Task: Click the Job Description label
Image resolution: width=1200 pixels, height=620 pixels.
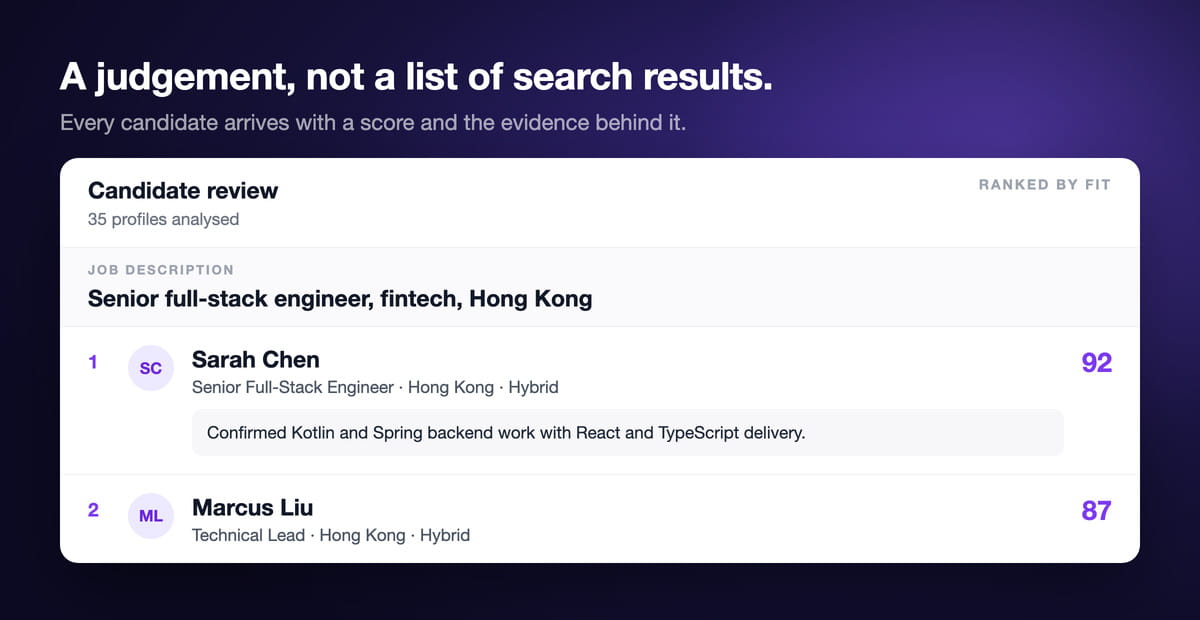Action: 161,270
